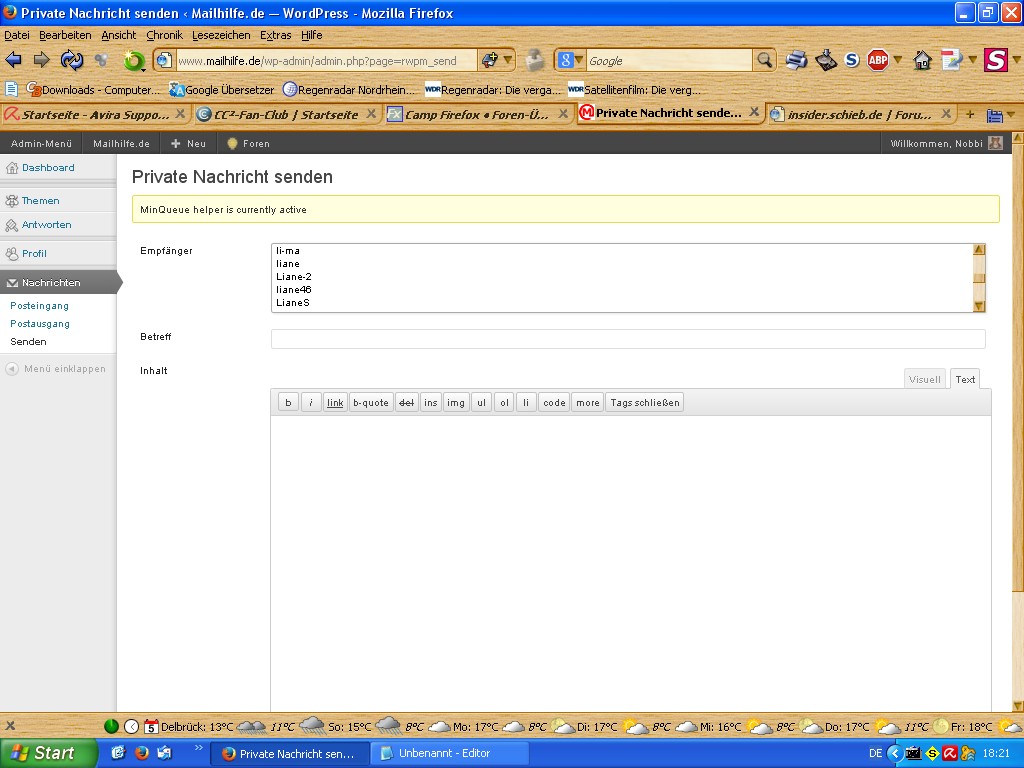1024x768 pixels.
Task: Go back with the browser back arrow
Action: [x=13, y=61]
